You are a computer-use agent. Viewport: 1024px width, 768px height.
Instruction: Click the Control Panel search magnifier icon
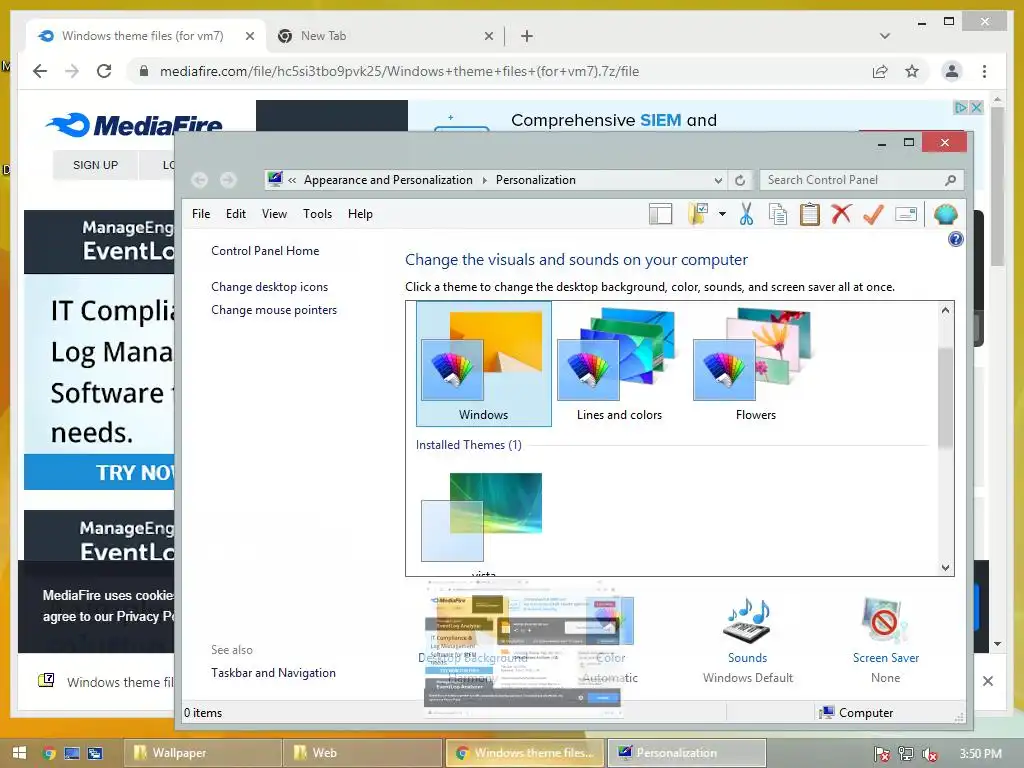pyautogui.click(x=950, y=180)
